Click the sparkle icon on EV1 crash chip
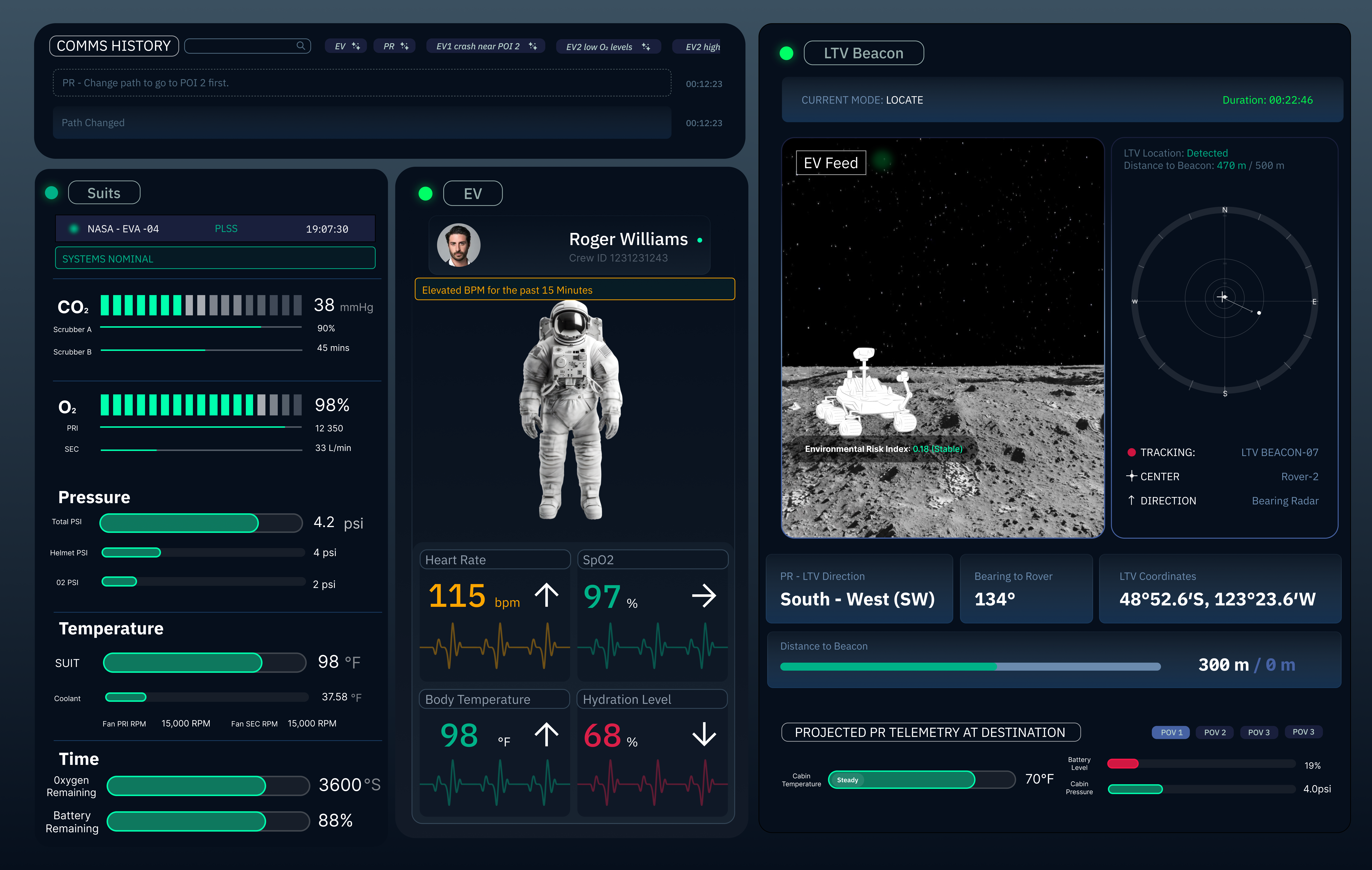 pyautogui.click(x=533, y=46)
